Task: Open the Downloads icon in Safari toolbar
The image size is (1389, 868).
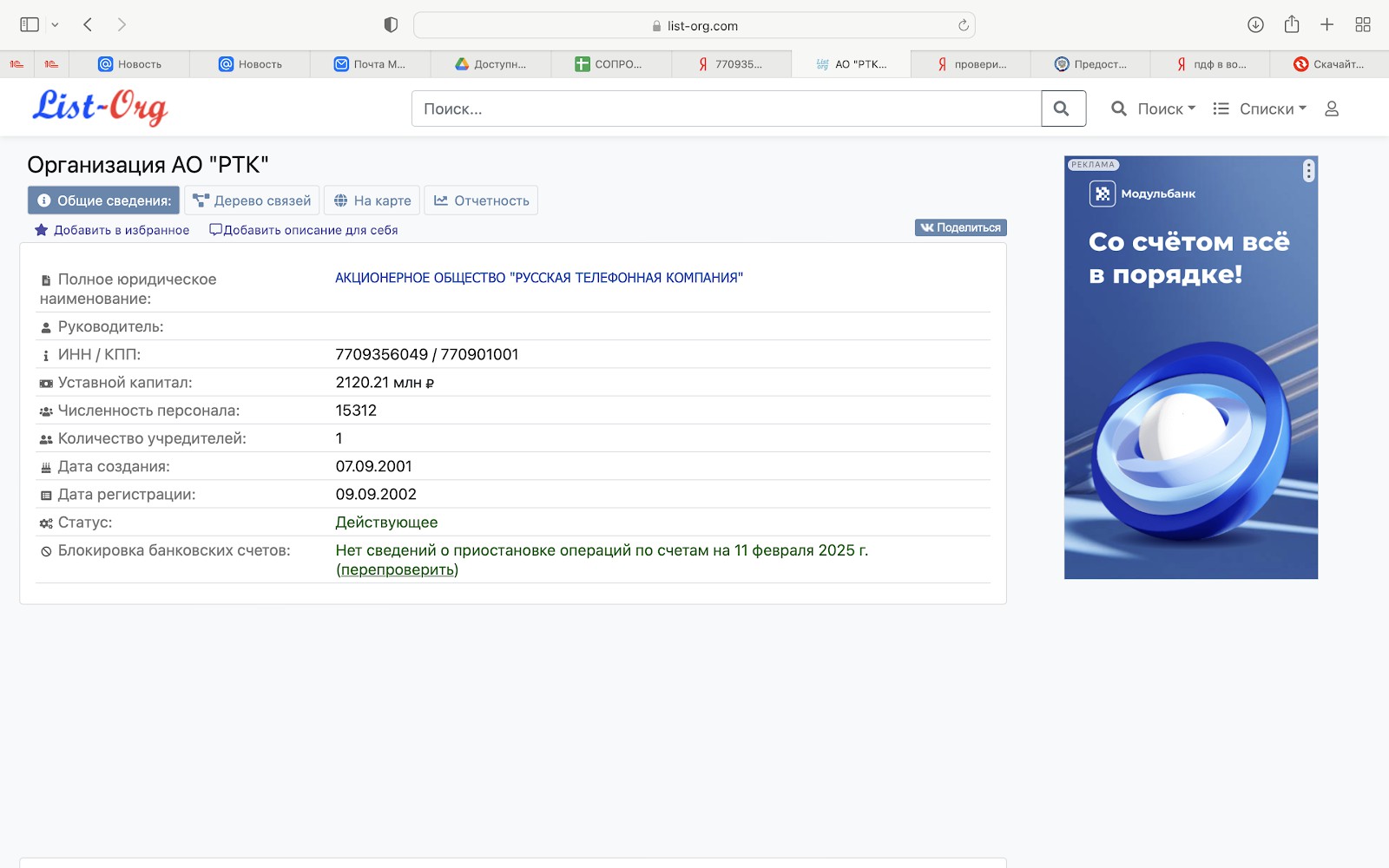Action: pyautogui.click(x=1255, y=24)
